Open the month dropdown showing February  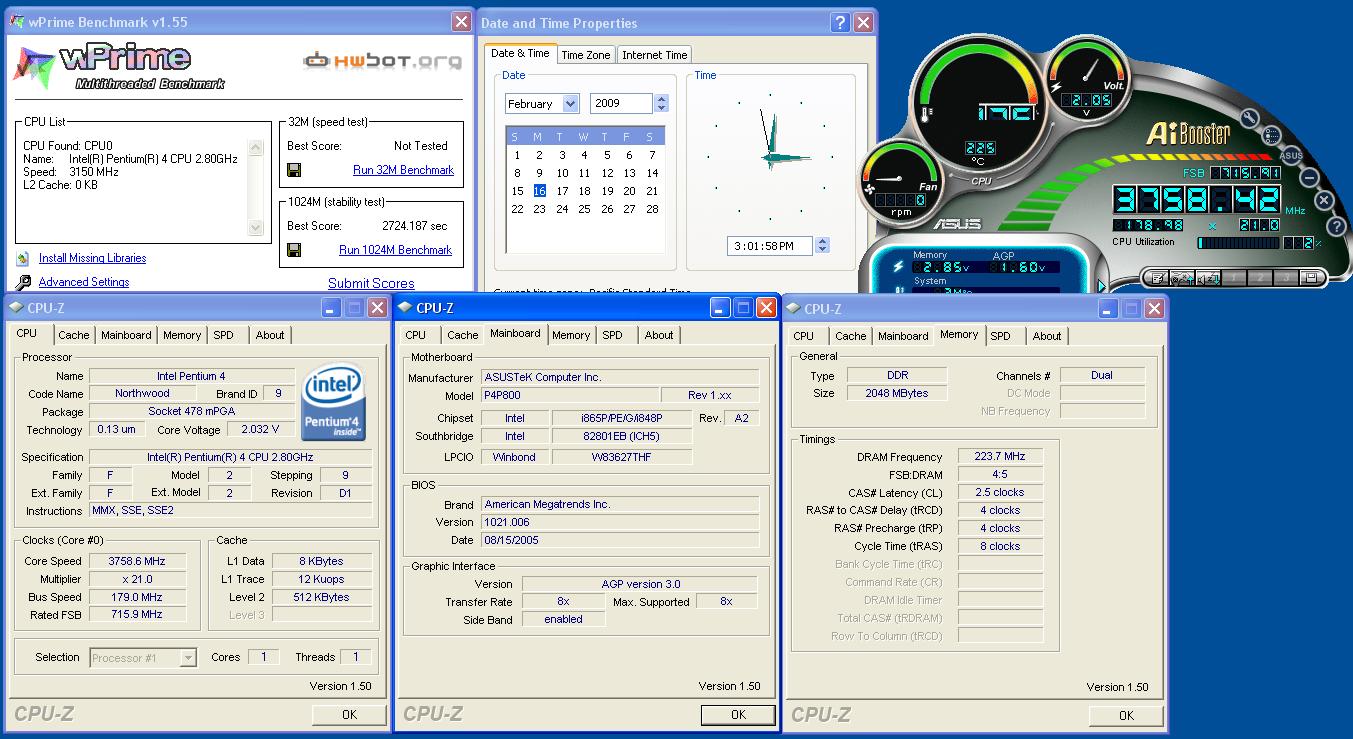(571, 104)
